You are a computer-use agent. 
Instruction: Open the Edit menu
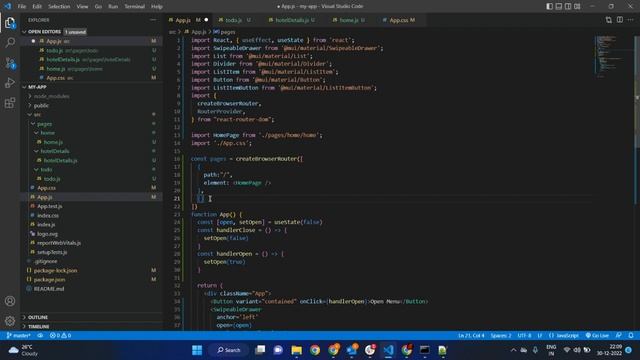[37, 7]
